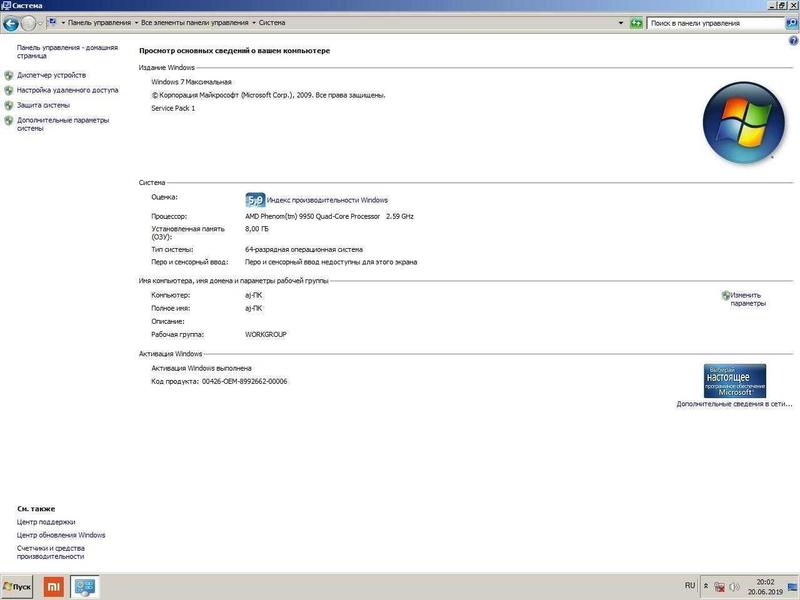Screen dimensions: 800x600
Task: Open Центр поддержки link
Action: (46, 522)
